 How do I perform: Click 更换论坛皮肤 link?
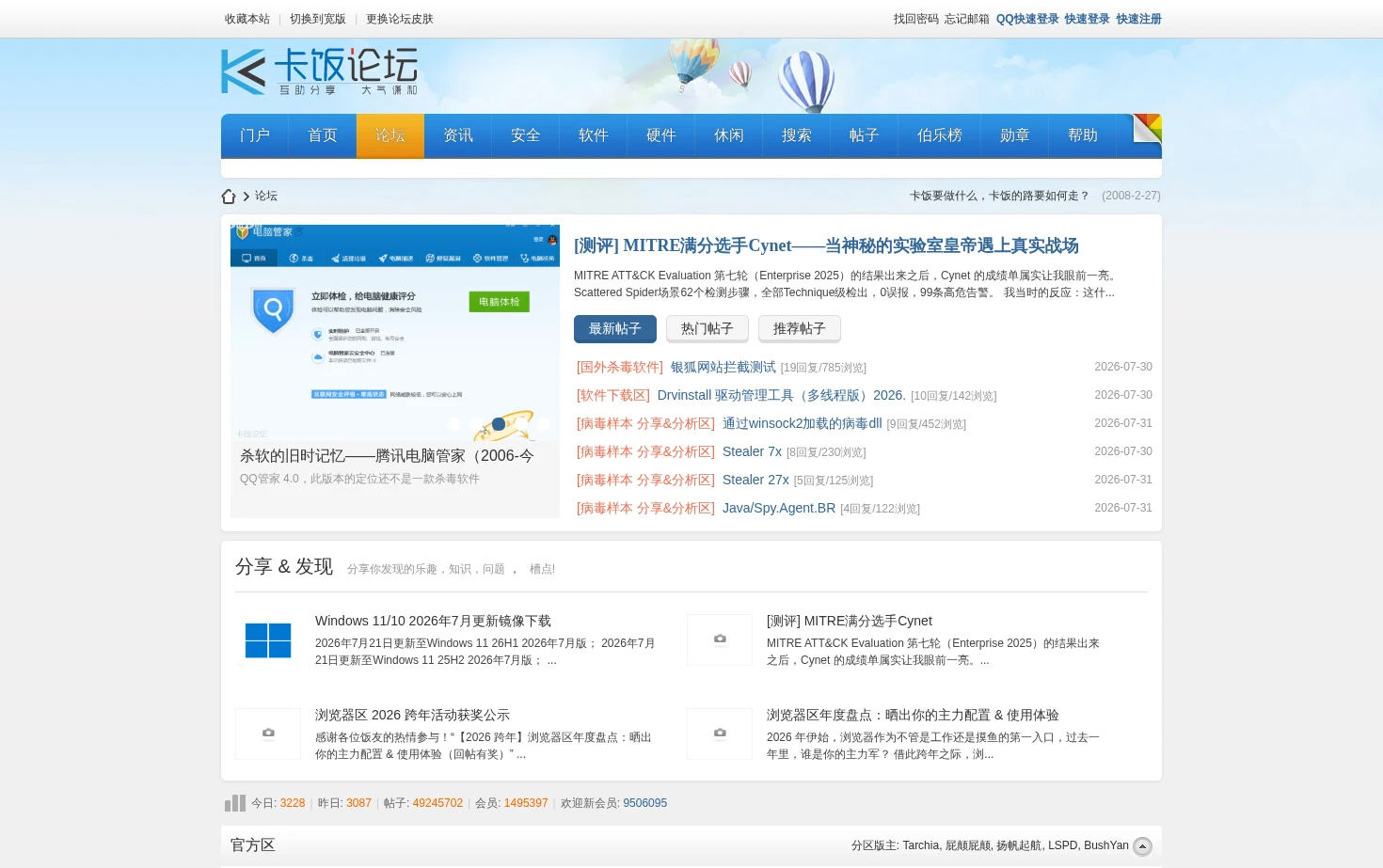point(400,19)
